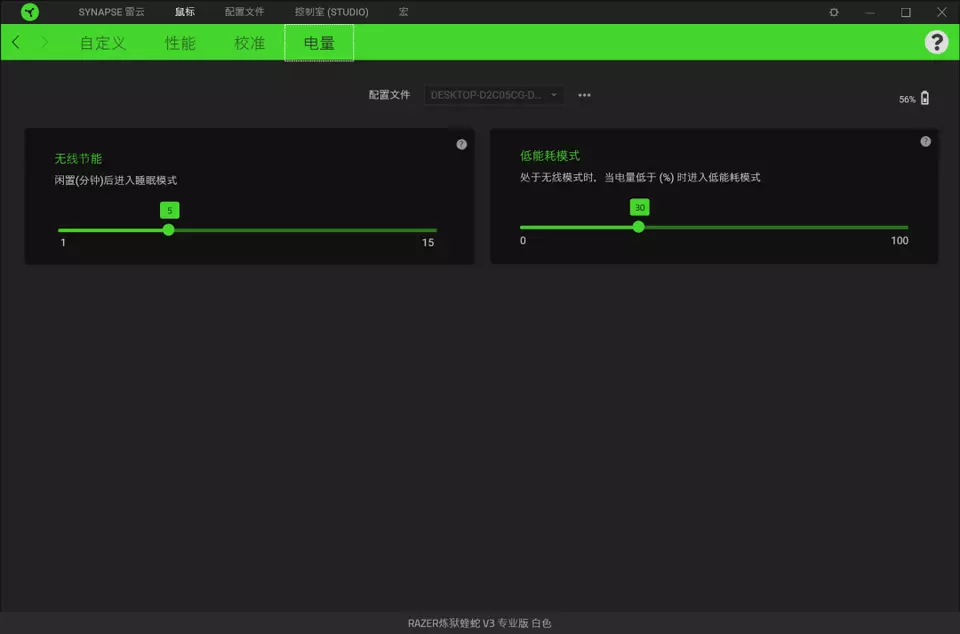Open the 鼠标 top menu

(184, 12)
